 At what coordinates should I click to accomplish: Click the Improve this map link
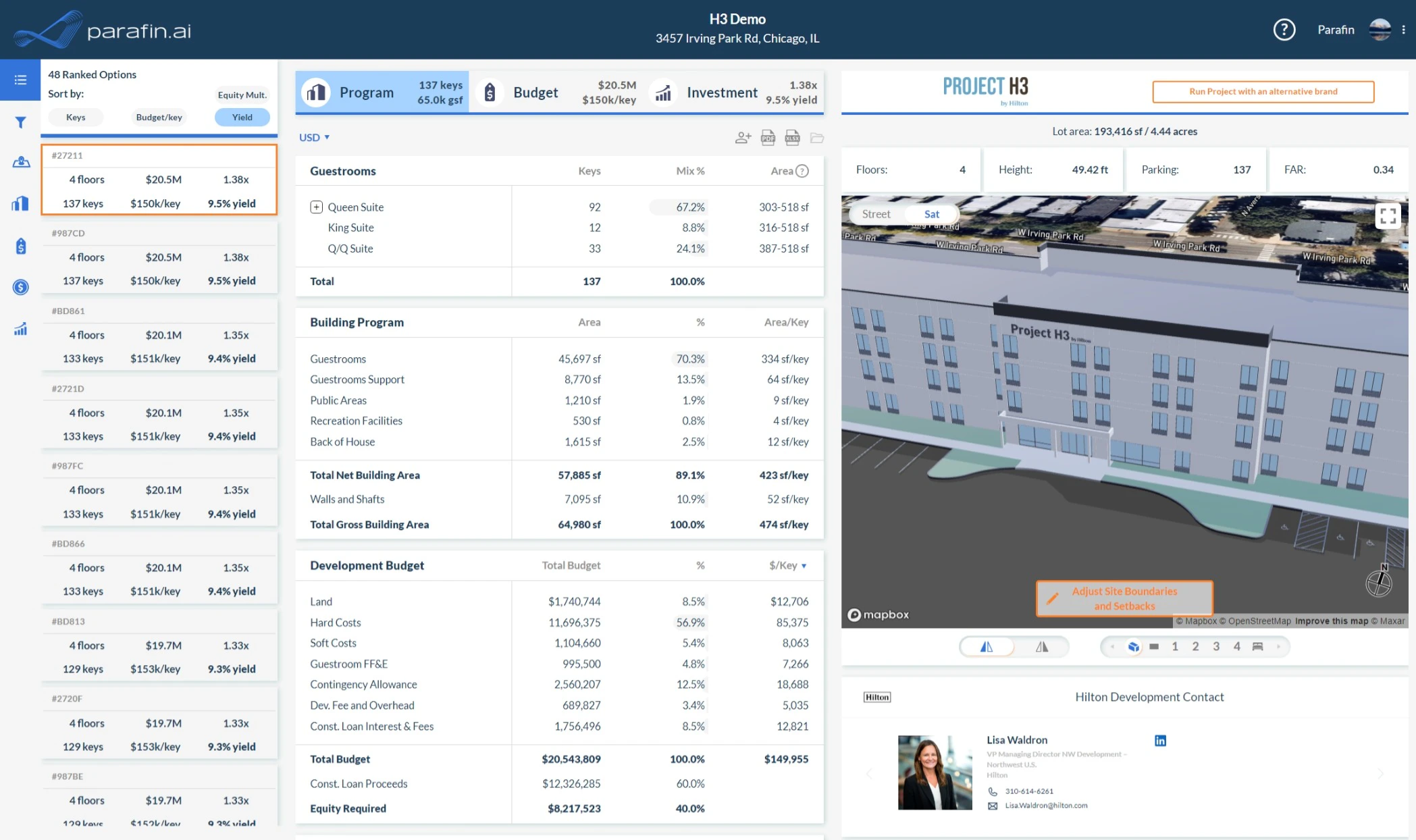[x=1332, y=621]
